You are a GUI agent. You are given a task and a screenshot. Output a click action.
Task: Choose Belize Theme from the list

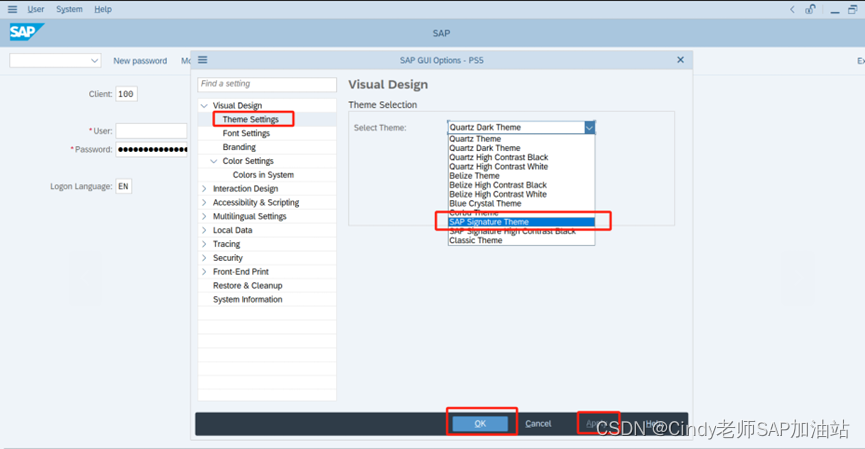point(521,176)
